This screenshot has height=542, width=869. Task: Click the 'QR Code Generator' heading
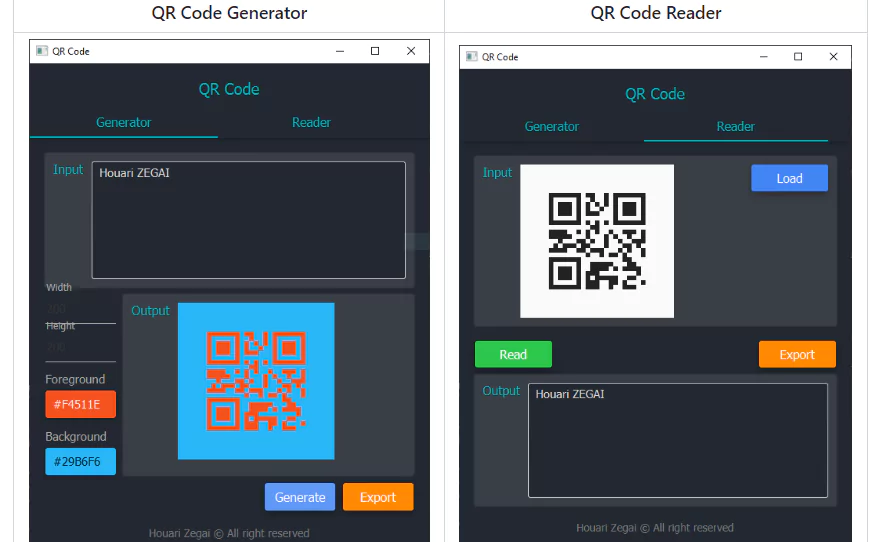pyautogui.click(x=229, y=13)
